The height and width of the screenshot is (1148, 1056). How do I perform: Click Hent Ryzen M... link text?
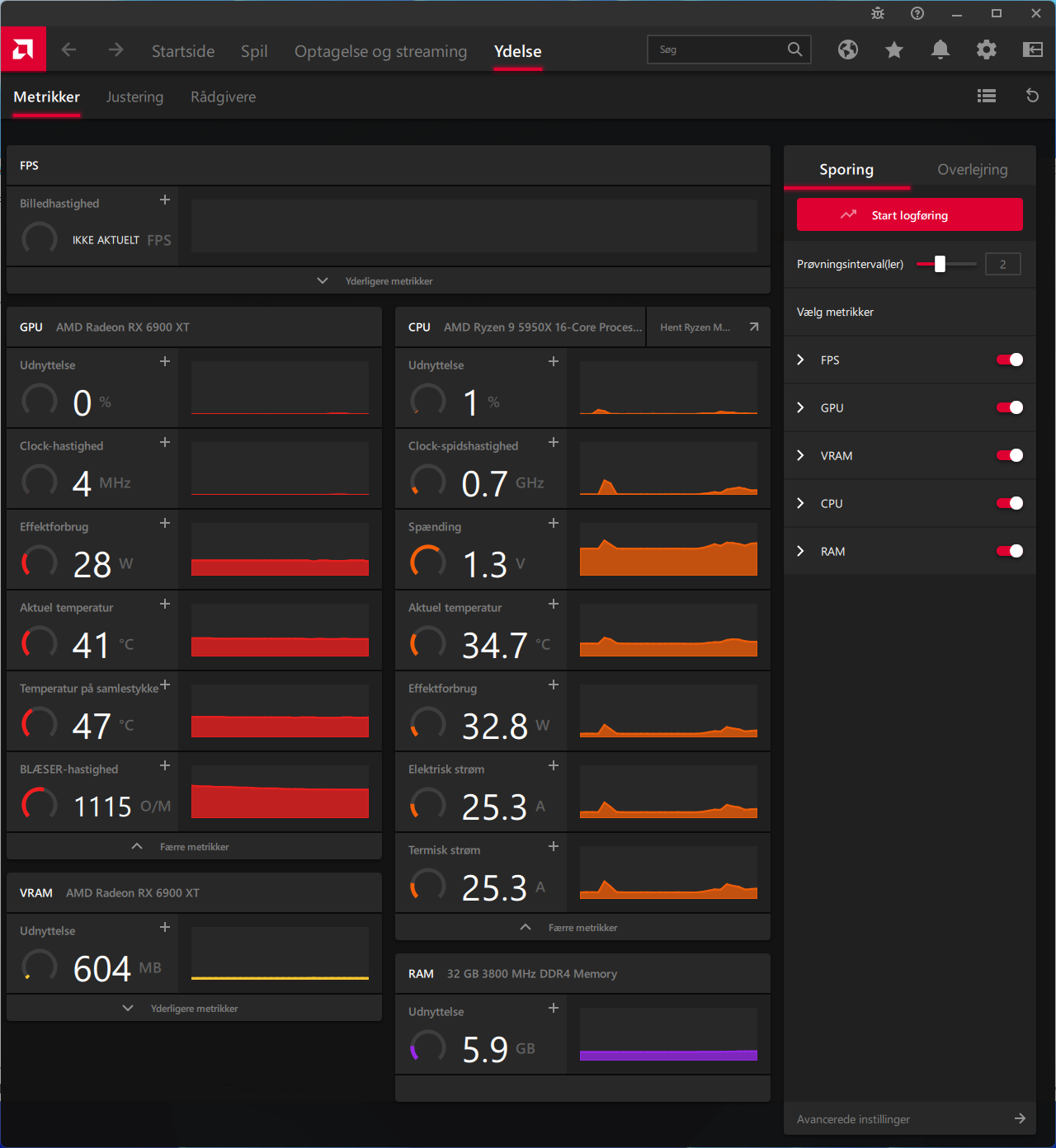coord(695,327)
